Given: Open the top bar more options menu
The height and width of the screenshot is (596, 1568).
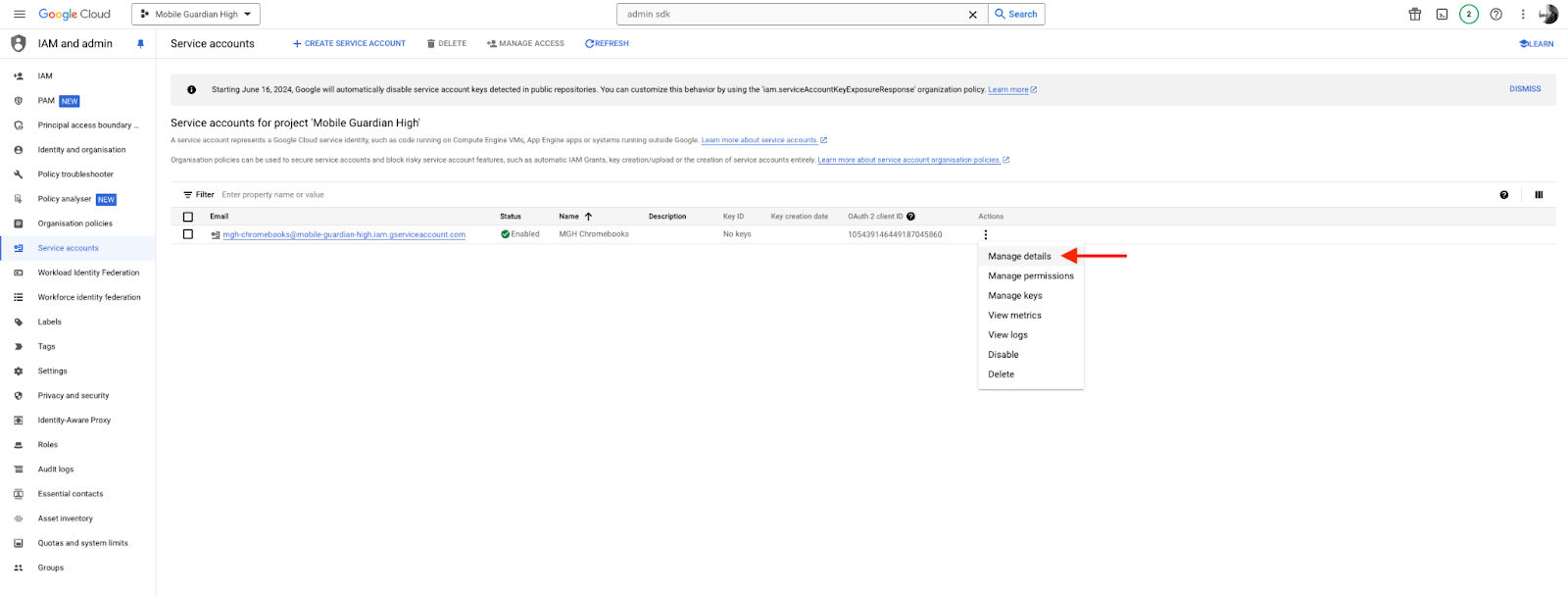Looking at the screenshot, I should 1522,15.
